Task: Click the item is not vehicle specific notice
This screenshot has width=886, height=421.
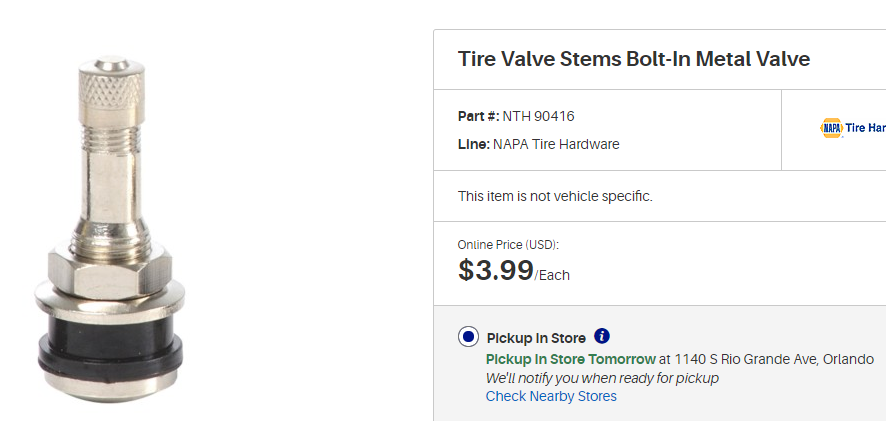Action: tap(555, 196)
